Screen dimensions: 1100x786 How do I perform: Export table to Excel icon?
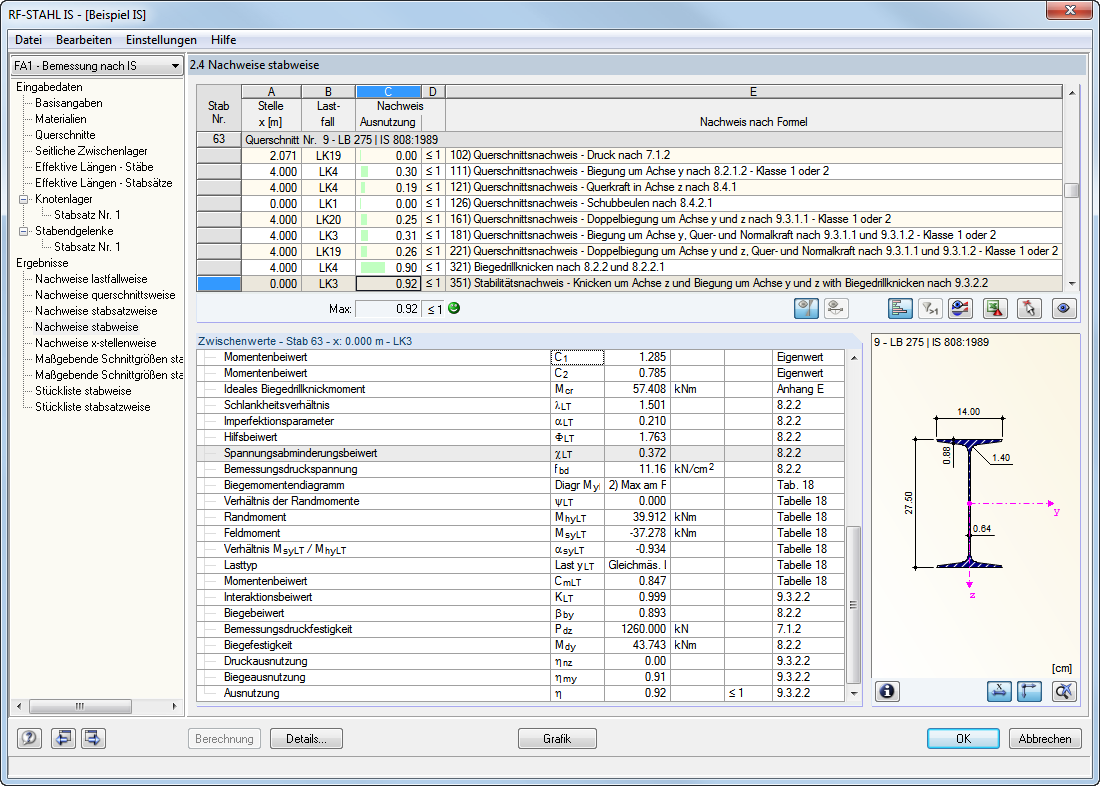995,308
